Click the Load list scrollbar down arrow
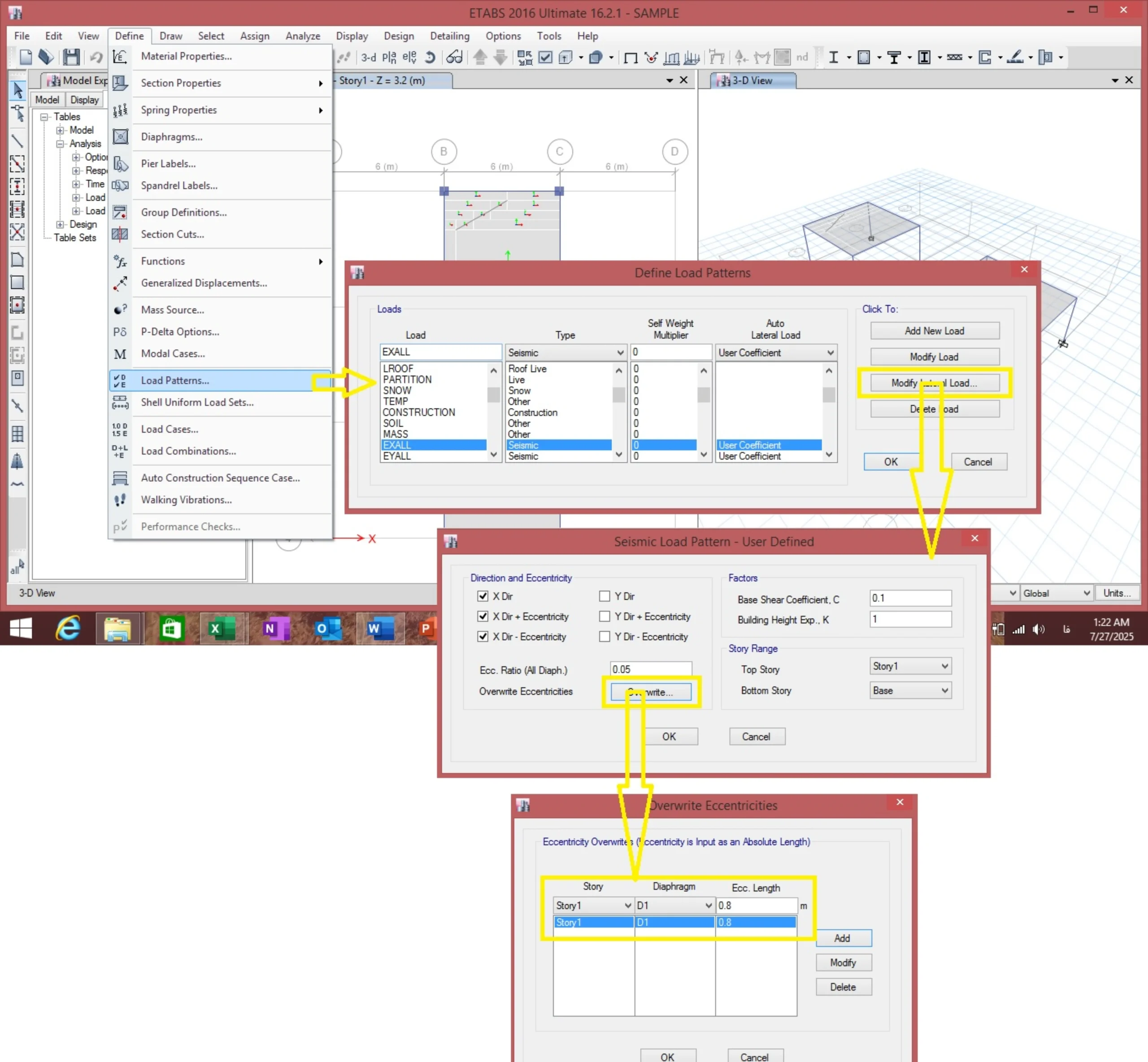The height and width of the screenshot is (1062, 1148). coord(493,455)
